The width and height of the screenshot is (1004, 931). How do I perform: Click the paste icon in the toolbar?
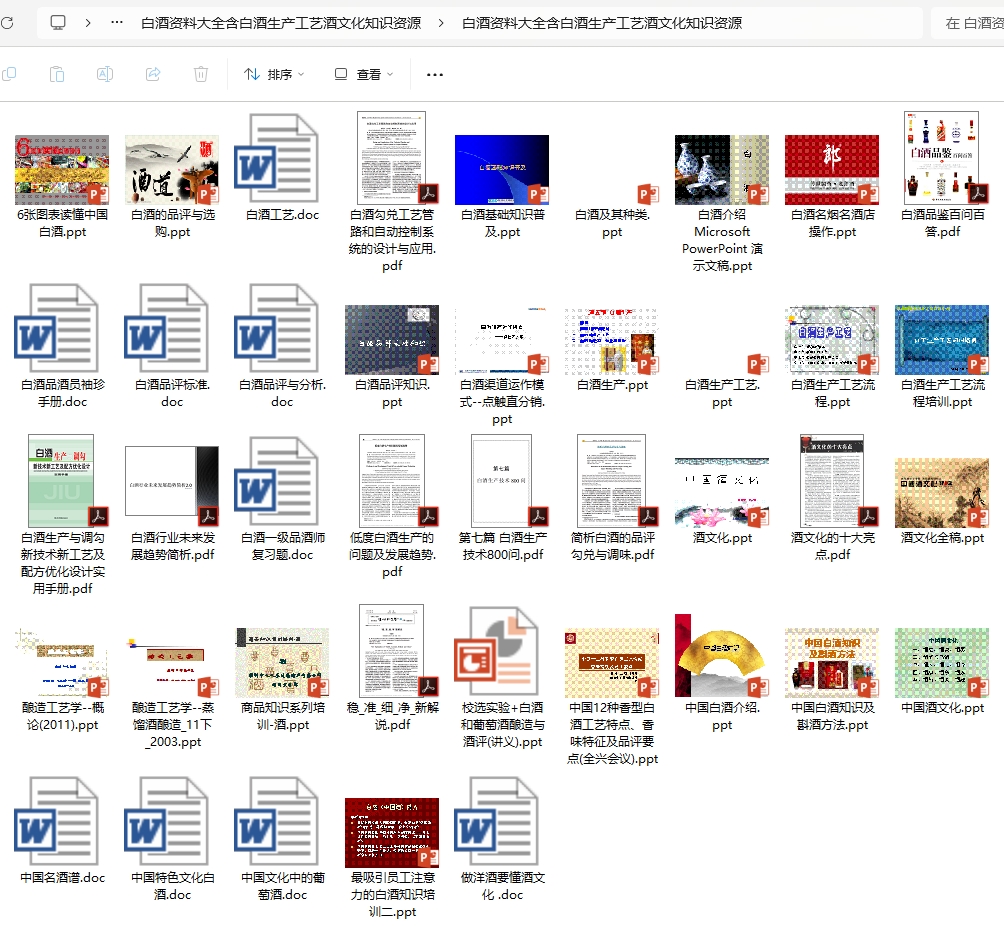[57, 74]
